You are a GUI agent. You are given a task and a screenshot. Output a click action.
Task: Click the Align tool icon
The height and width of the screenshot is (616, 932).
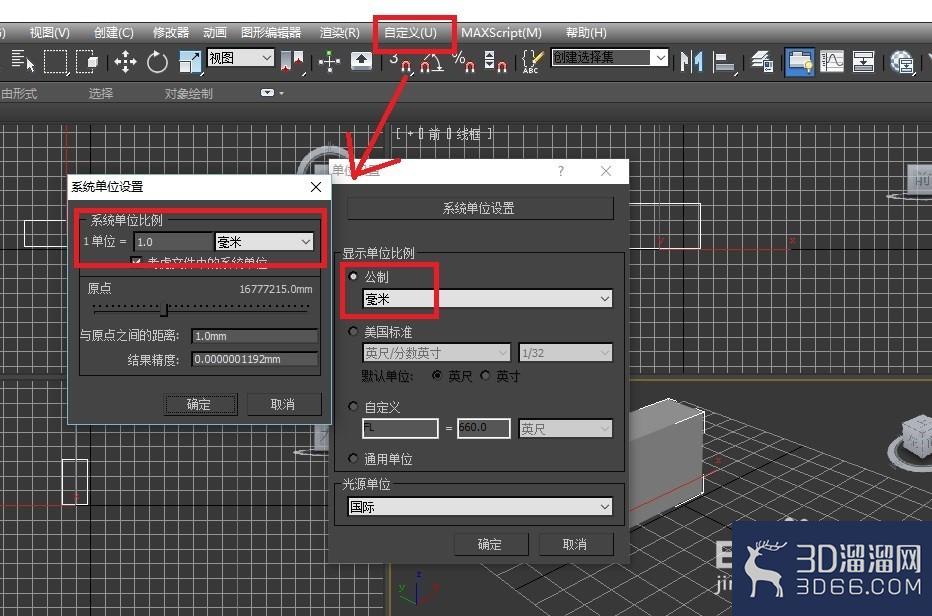tap(724, 62)
